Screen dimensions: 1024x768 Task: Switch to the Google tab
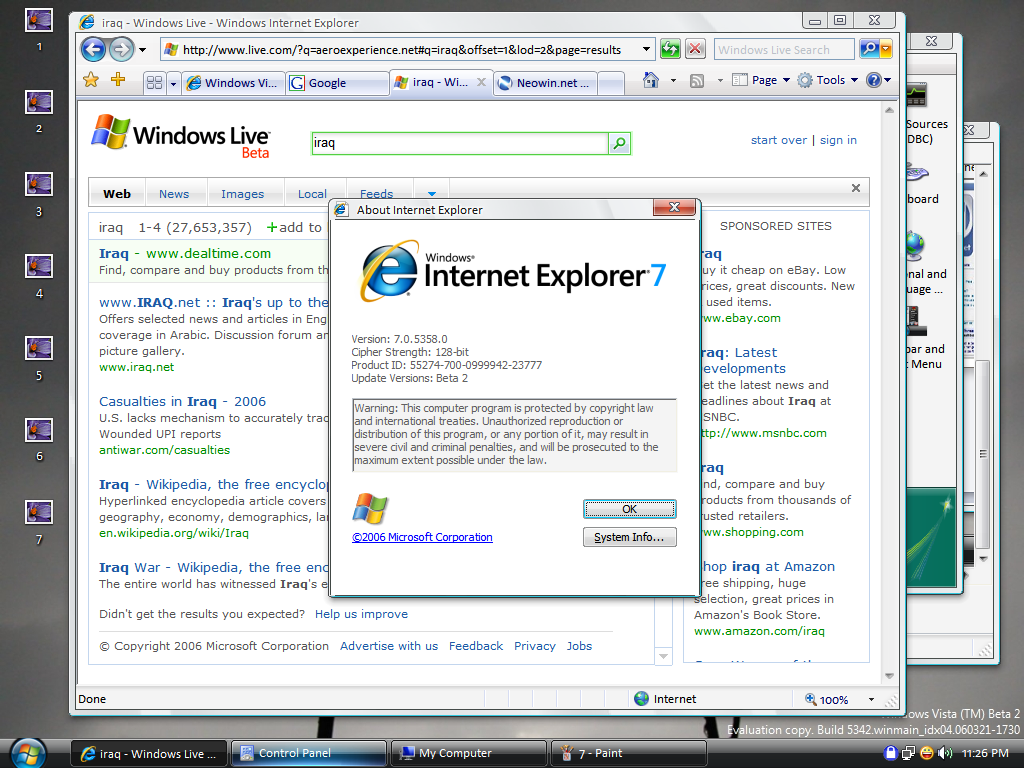click(x=337, y=83)
